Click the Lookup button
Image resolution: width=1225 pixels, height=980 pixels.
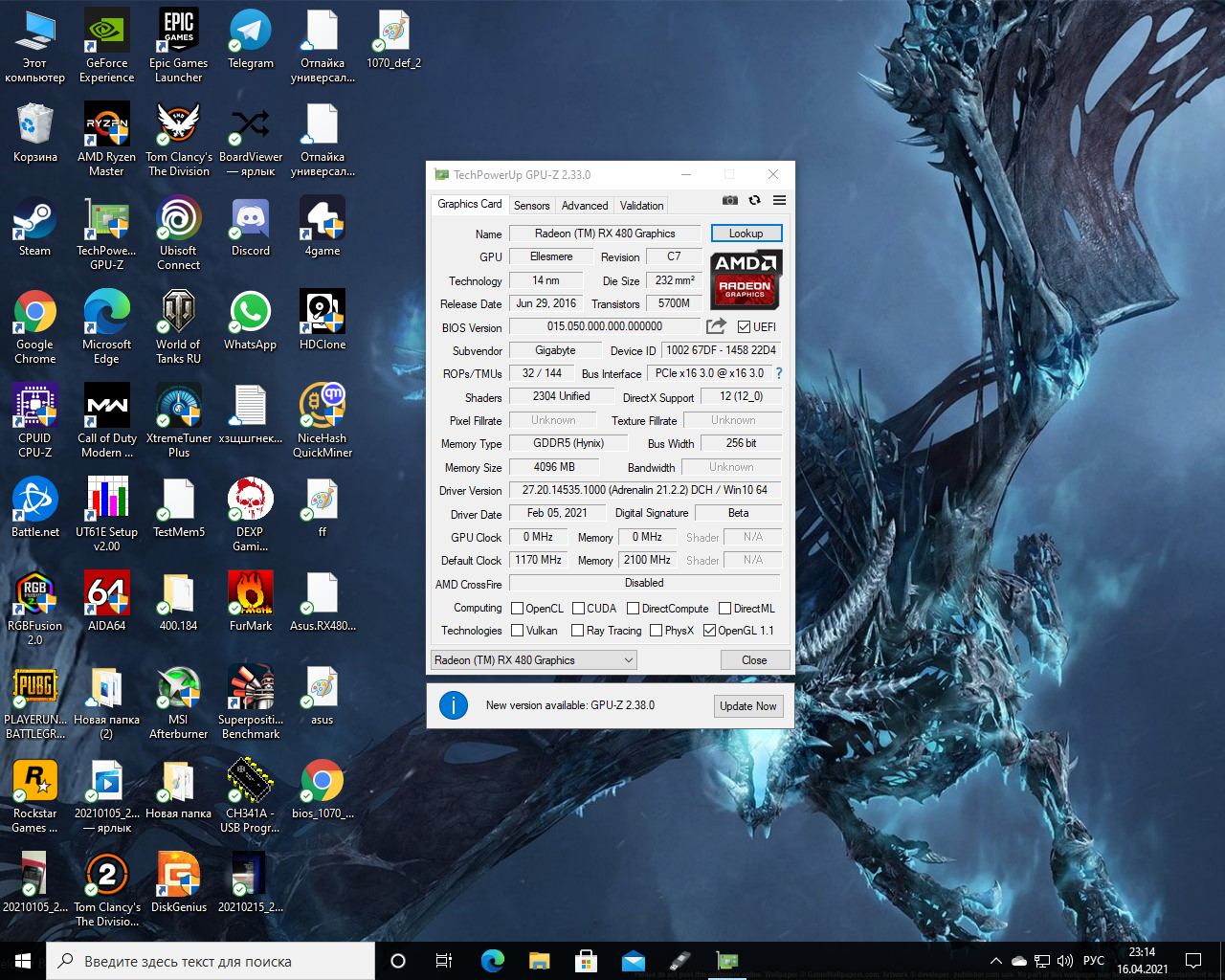point(746,234)
